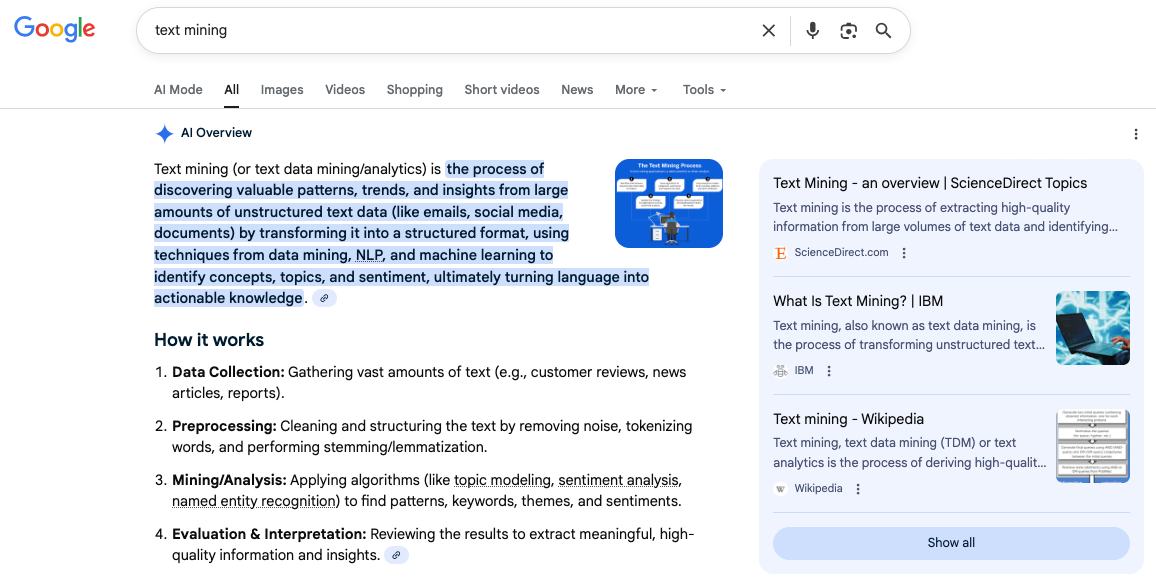Click the 'topic modeling' underlined link

(502, 481)
